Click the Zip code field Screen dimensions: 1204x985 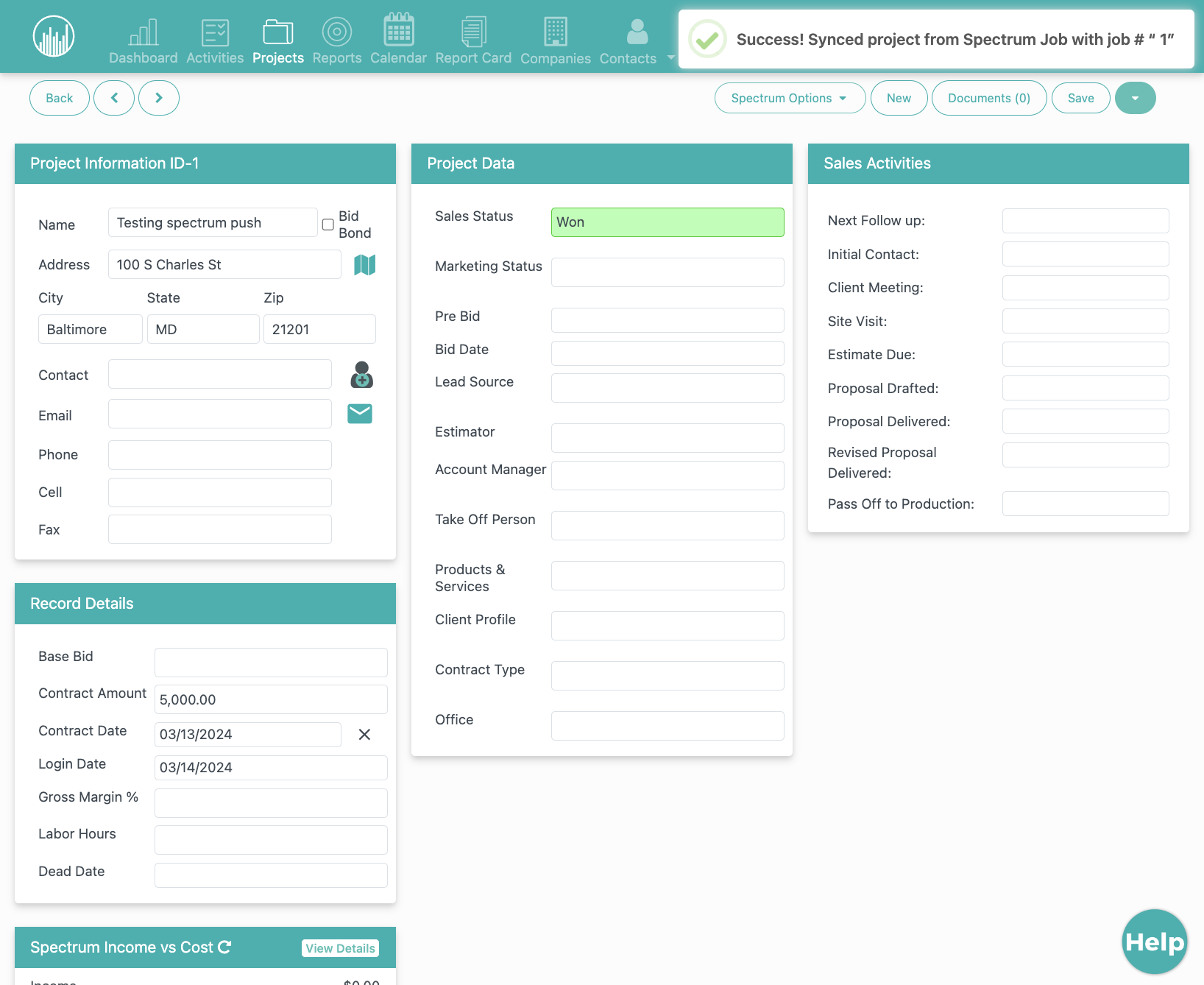(319, 329)
